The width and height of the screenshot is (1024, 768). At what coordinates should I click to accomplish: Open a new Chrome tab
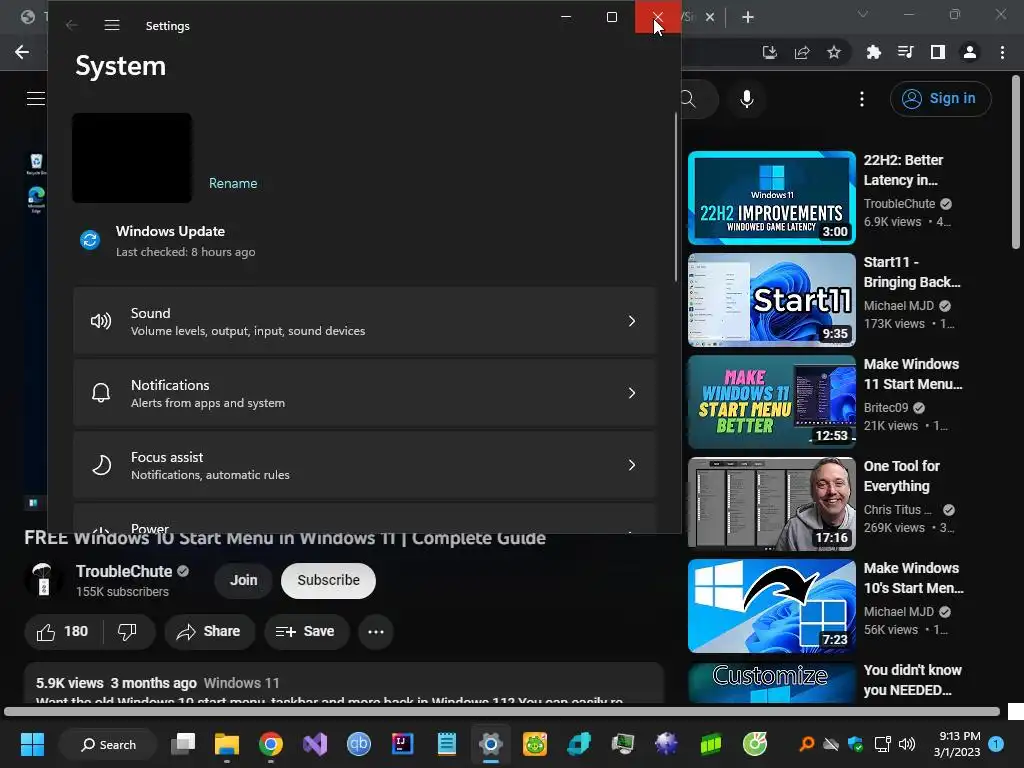point(748,17)
